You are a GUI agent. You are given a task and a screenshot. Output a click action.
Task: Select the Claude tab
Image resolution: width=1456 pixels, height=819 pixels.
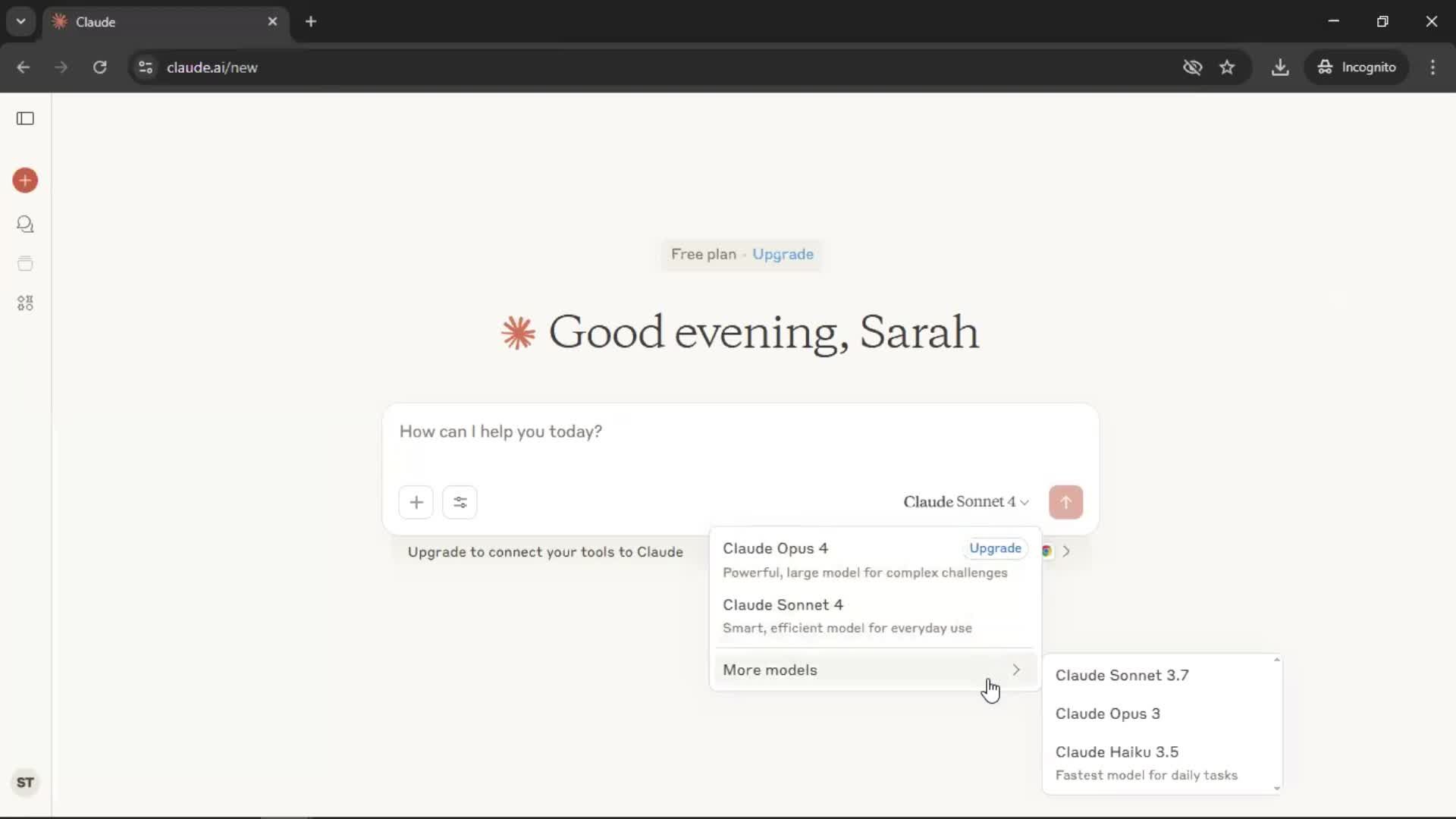[165, 22]
